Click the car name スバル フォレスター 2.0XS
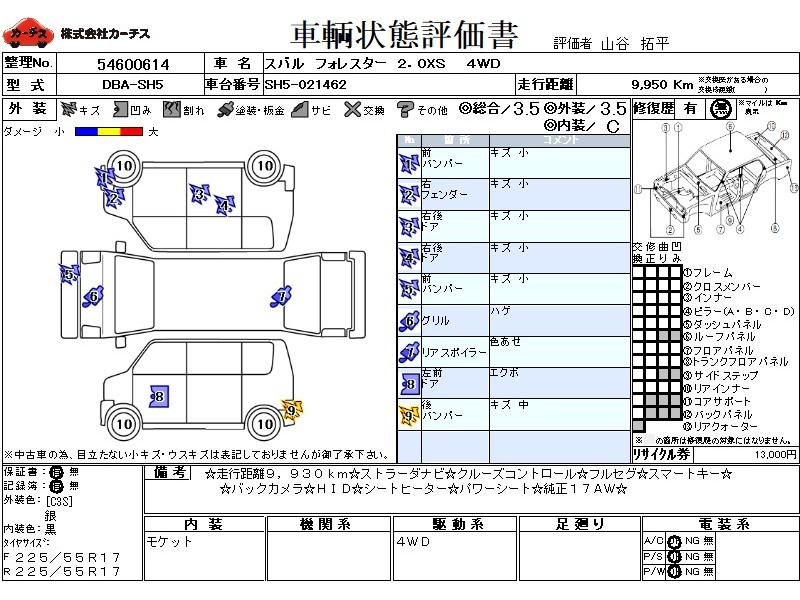This screenshot has height=600, width=800. point(355,64)
